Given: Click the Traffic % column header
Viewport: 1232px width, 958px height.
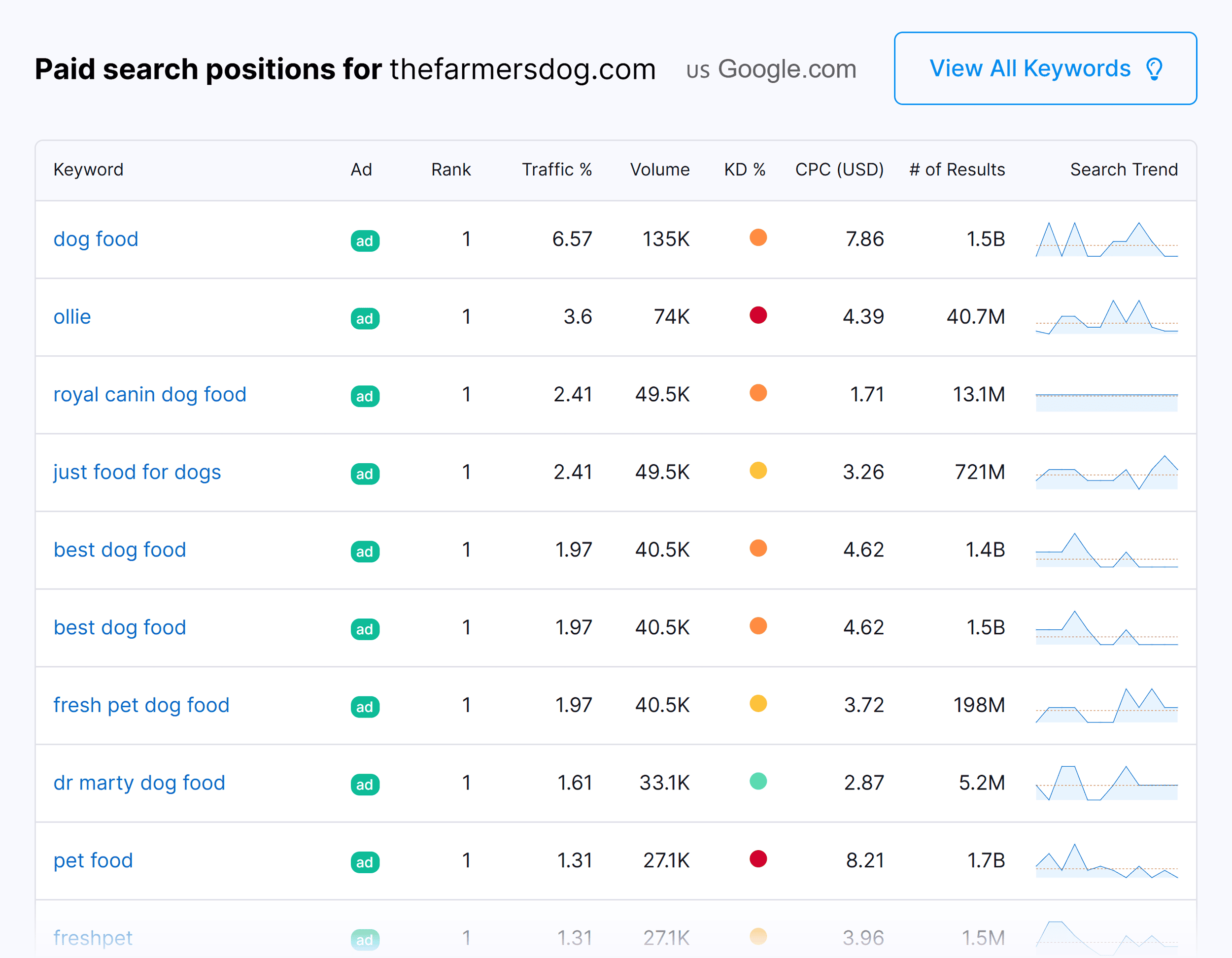Looking at the screenshot, I should click(557, 170).
